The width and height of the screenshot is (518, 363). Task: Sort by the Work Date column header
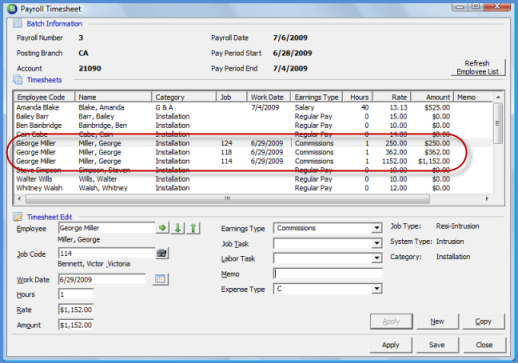click(269, 97)
